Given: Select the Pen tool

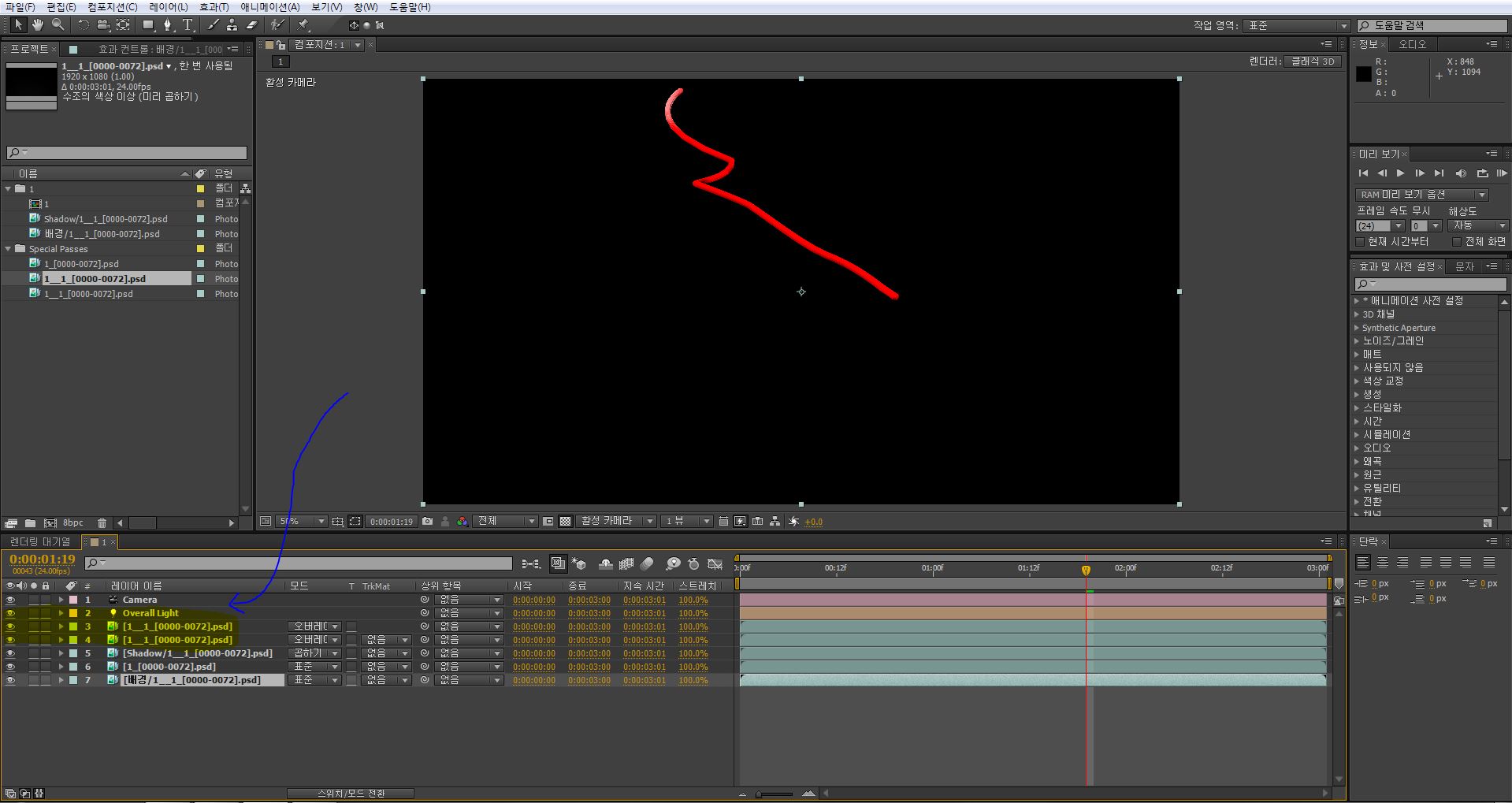Looking at the screenshot, I should pyautogui.click(x=168, y=25).
